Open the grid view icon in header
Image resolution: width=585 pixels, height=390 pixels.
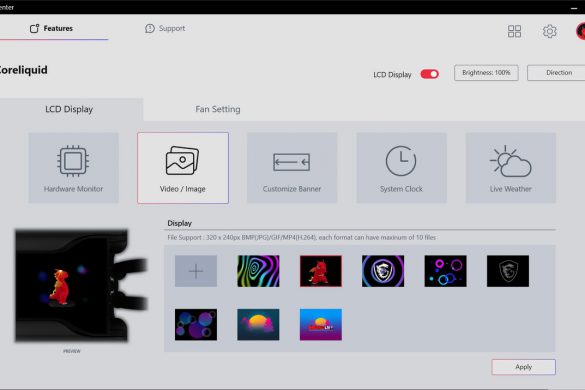(514, 31)
